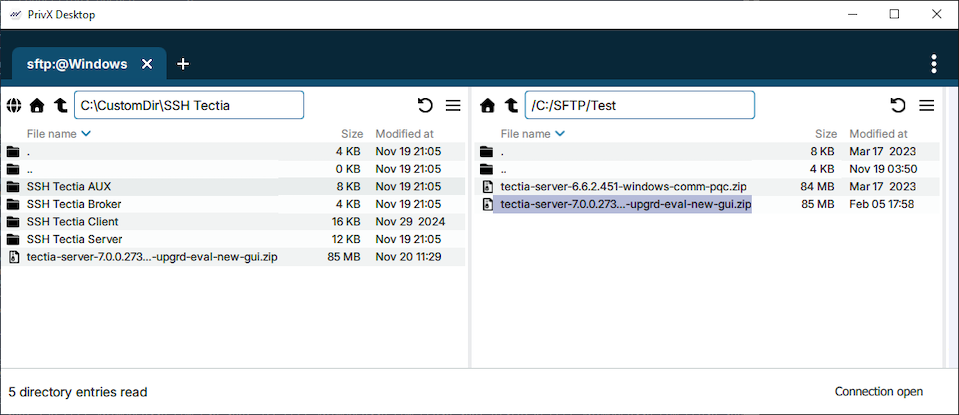Click right pane Modified at header
Viewport: 959px width, 415px height.
[879, 134]
